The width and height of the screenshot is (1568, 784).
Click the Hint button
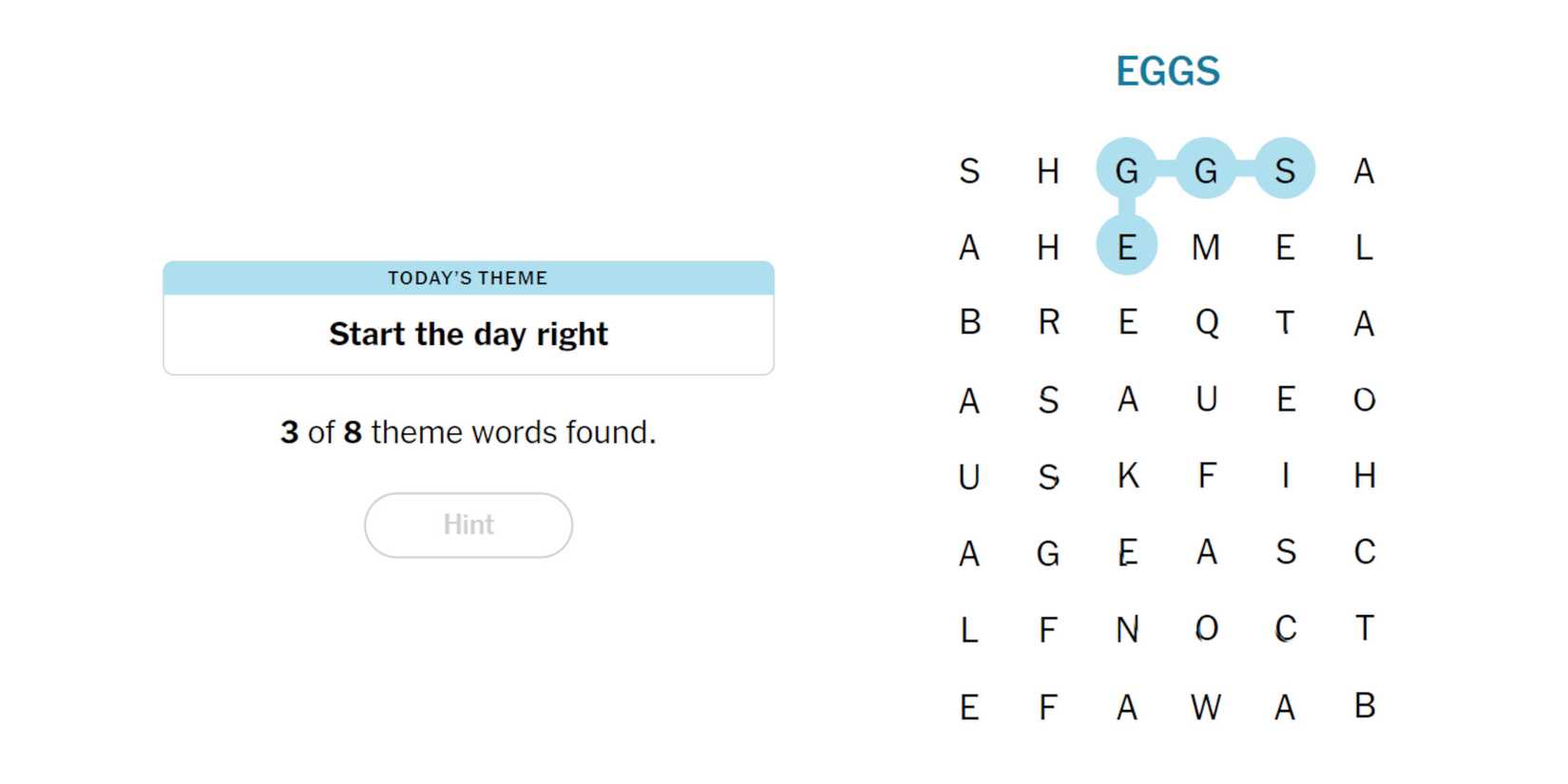point(468,525)
